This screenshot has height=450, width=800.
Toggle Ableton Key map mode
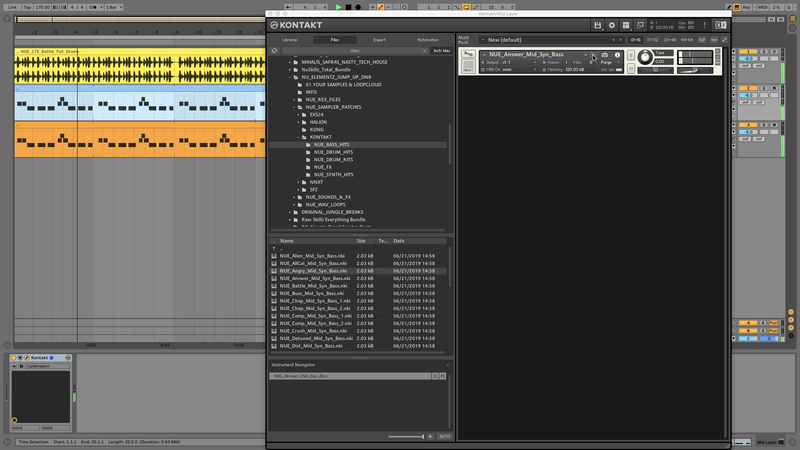tap(746, 7)
